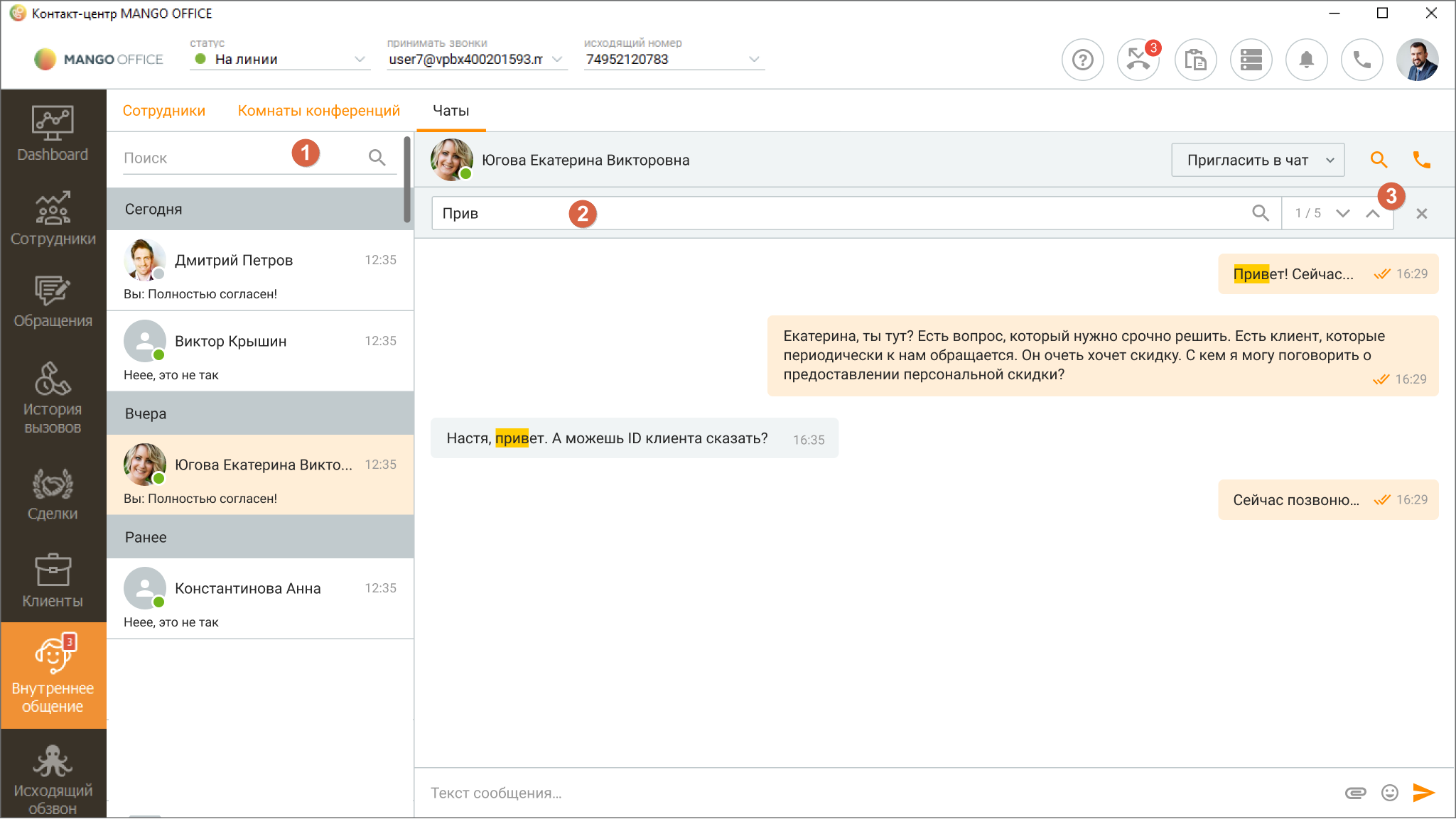
Task: Switch to Комнаты конференций tab
Action: [318, 111]
